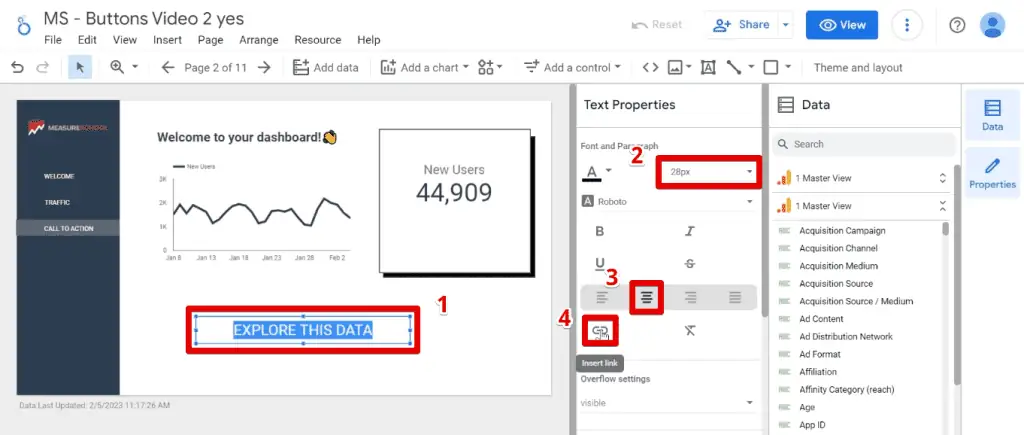The width and height of the screenshot is (1024, 435).
Task: Open the font color picker
Action: [597, 173]
